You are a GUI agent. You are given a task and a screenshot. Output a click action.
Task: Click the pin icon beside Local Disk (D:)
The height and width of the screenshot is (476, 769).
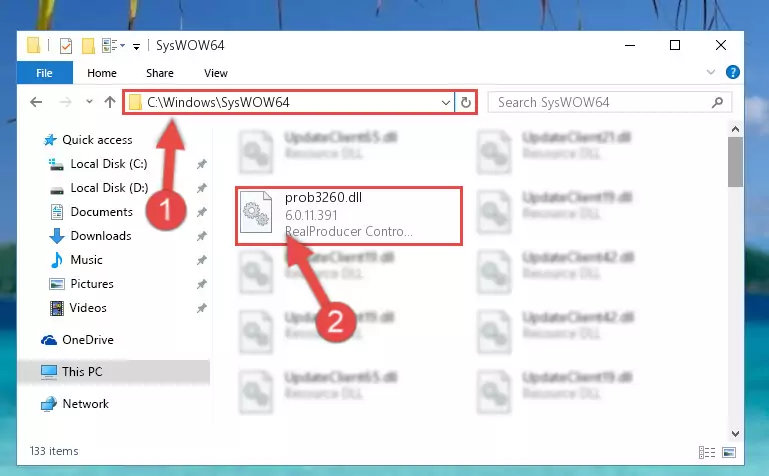click(x=202, y=188)
